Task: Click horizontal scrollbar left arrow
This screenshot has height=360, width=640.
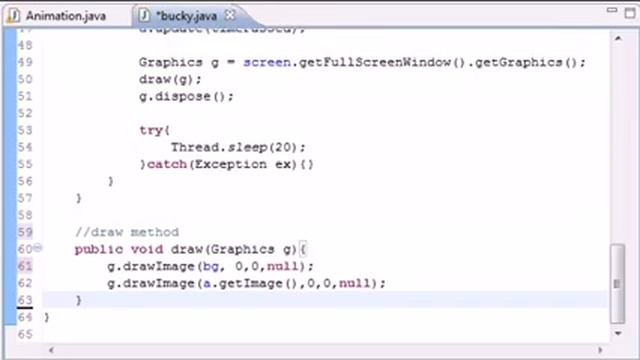Action: pos(51,350)
